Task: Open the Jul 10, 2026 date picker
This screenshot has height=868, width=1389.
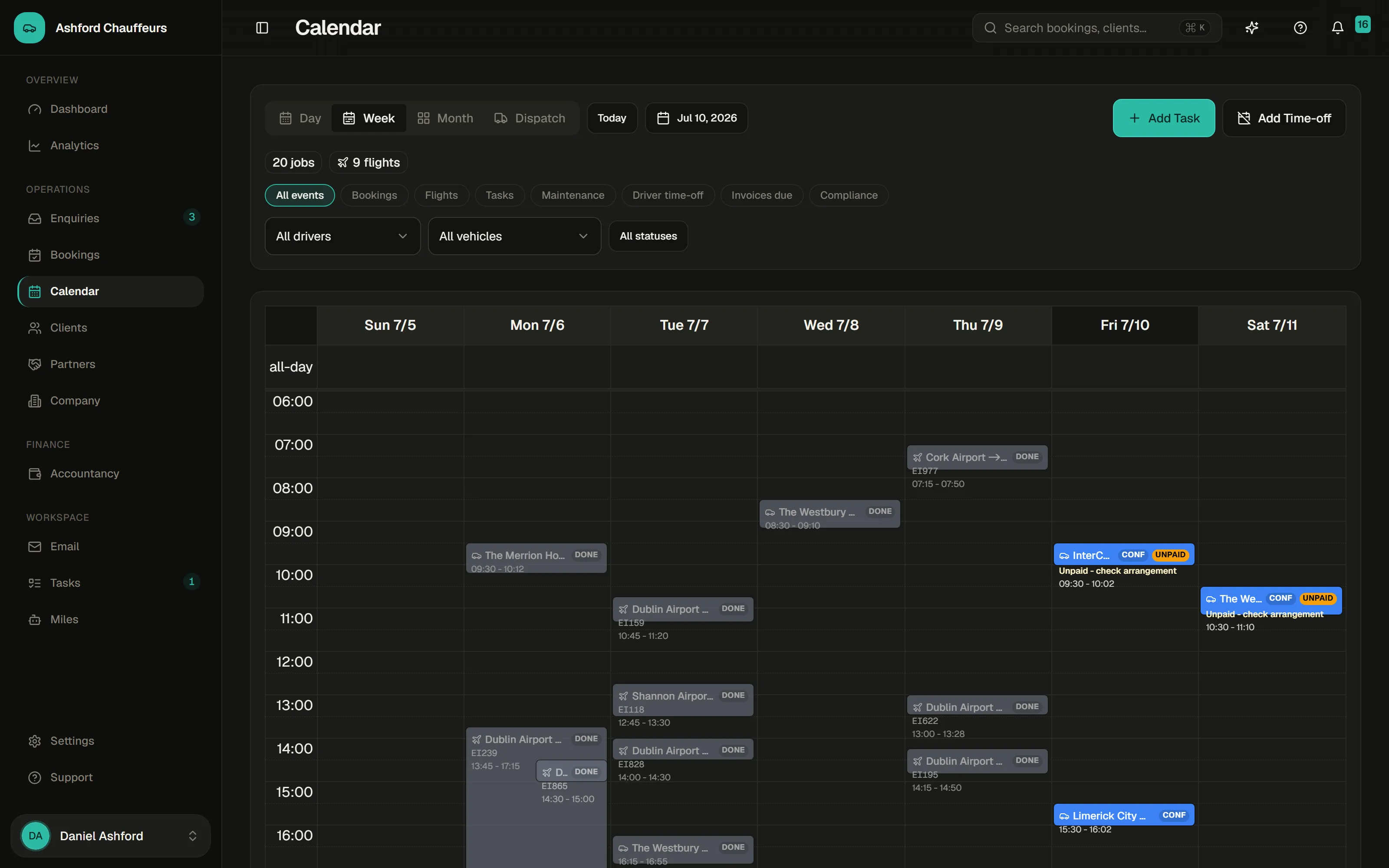Action: click(696, 118)
